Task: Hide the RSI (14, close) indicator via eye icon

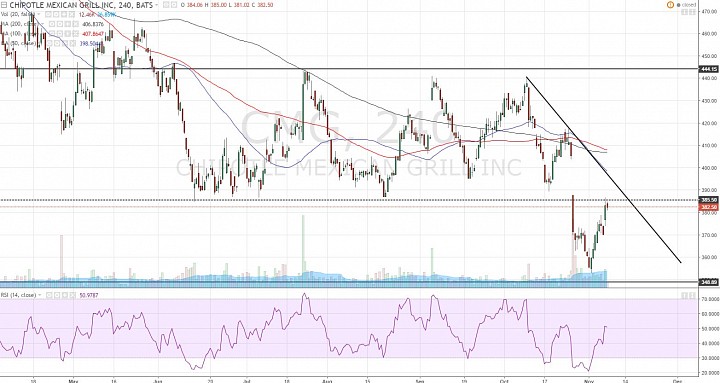Action: click(x=49, y=295)
